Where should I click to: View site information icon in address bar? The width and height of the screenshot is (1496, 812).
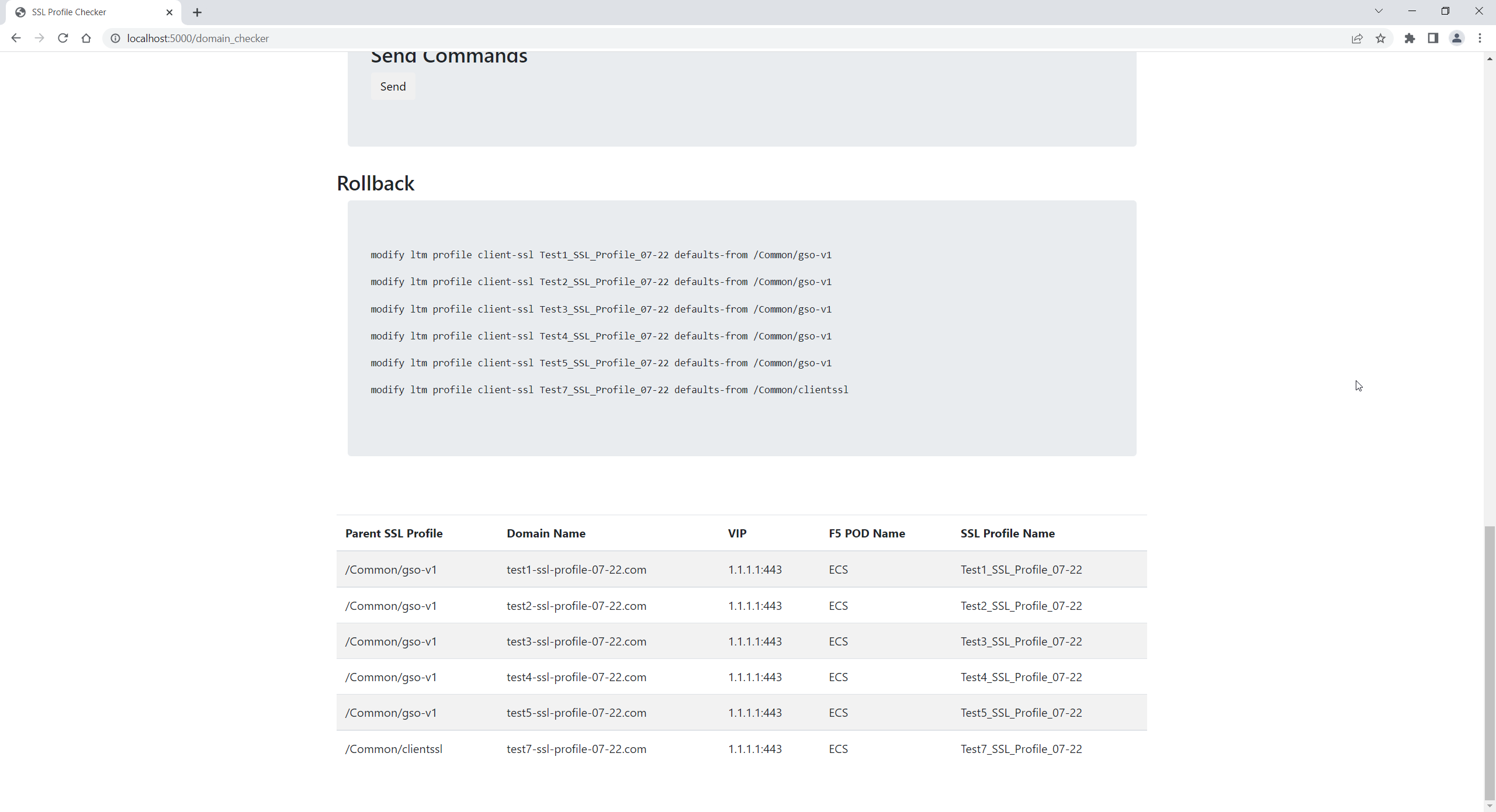116,38
